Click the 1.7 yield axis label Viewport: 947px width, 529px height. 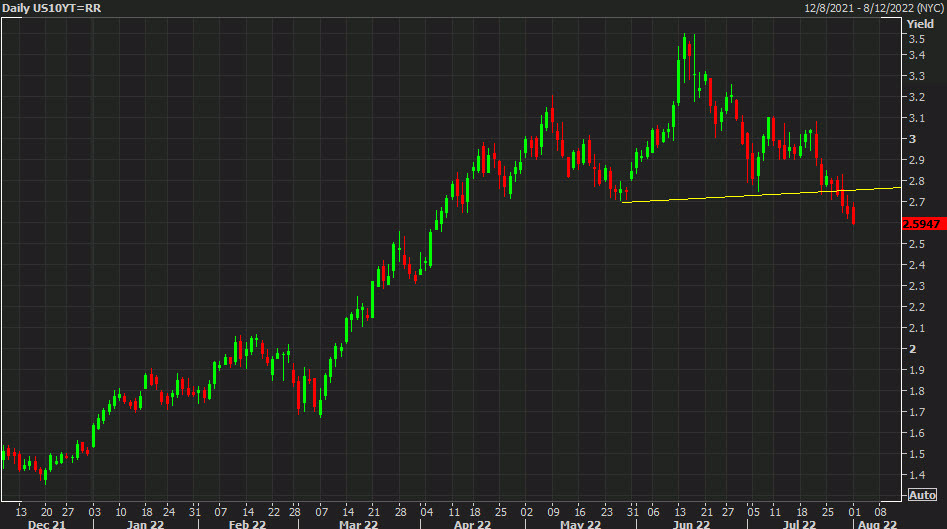[917, 412]
